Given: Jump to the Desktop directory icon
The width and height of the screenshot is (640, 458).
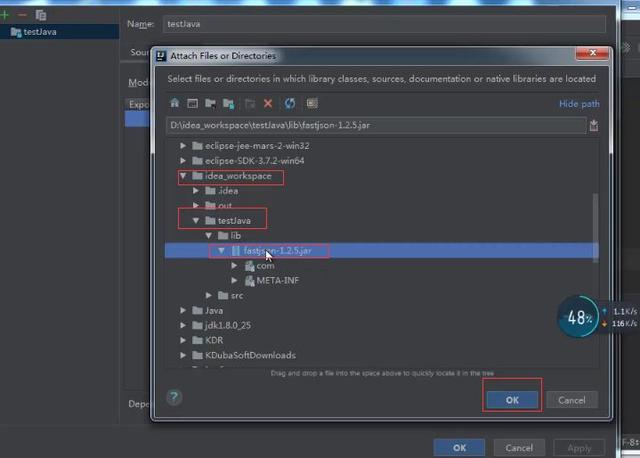Looking at the screenshot, I should click(x=192, y=103).
